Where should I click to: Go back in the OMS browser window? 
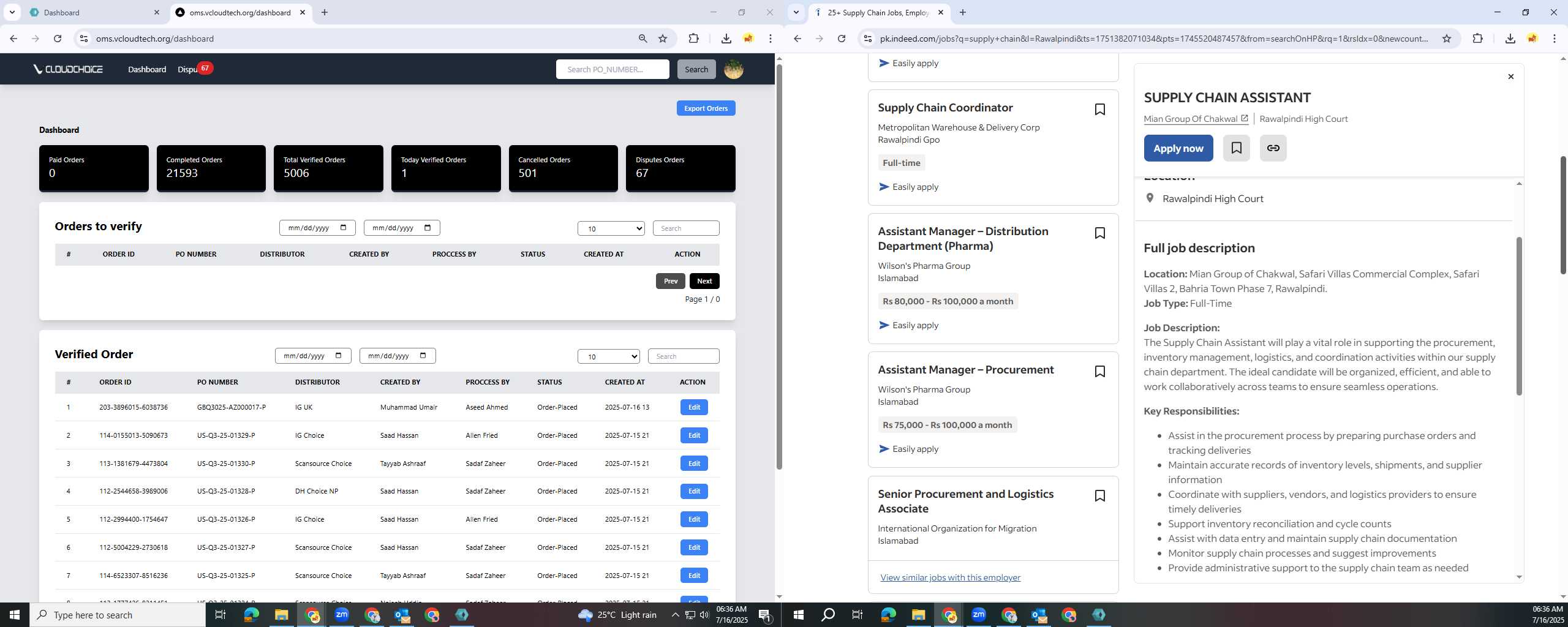point(13,39)
